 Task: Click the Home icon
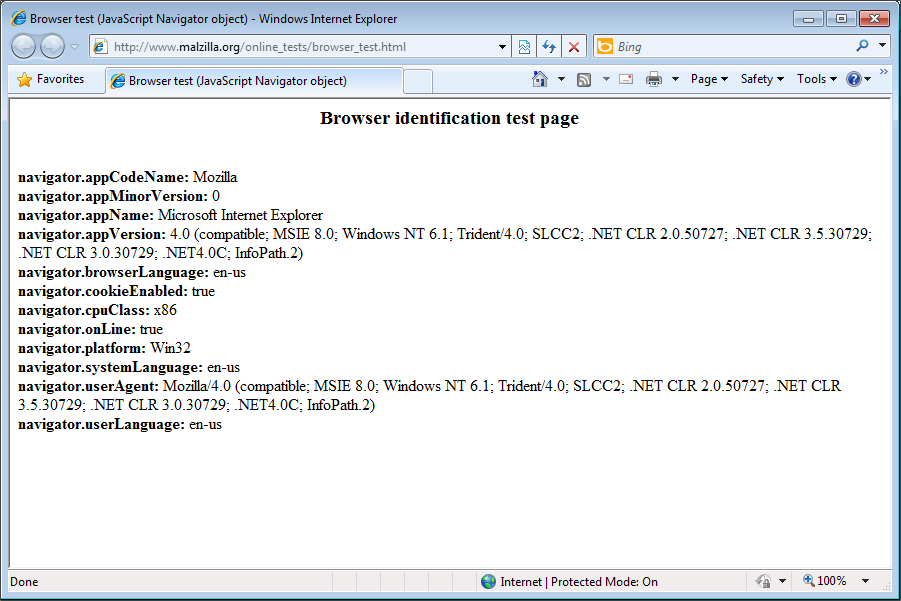click(x=540, y=79)
